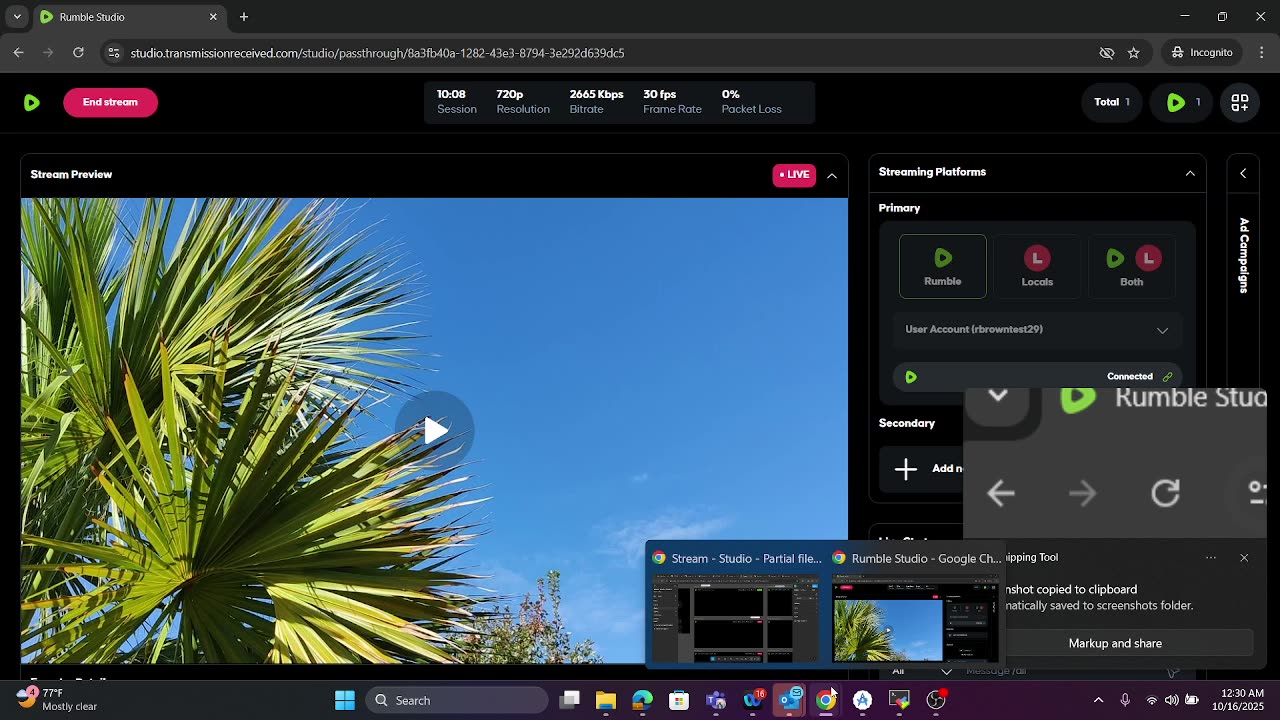The image size is (1280, 720).
Task: Bookmark this page with the star icon
Action: coord(1133,53)
